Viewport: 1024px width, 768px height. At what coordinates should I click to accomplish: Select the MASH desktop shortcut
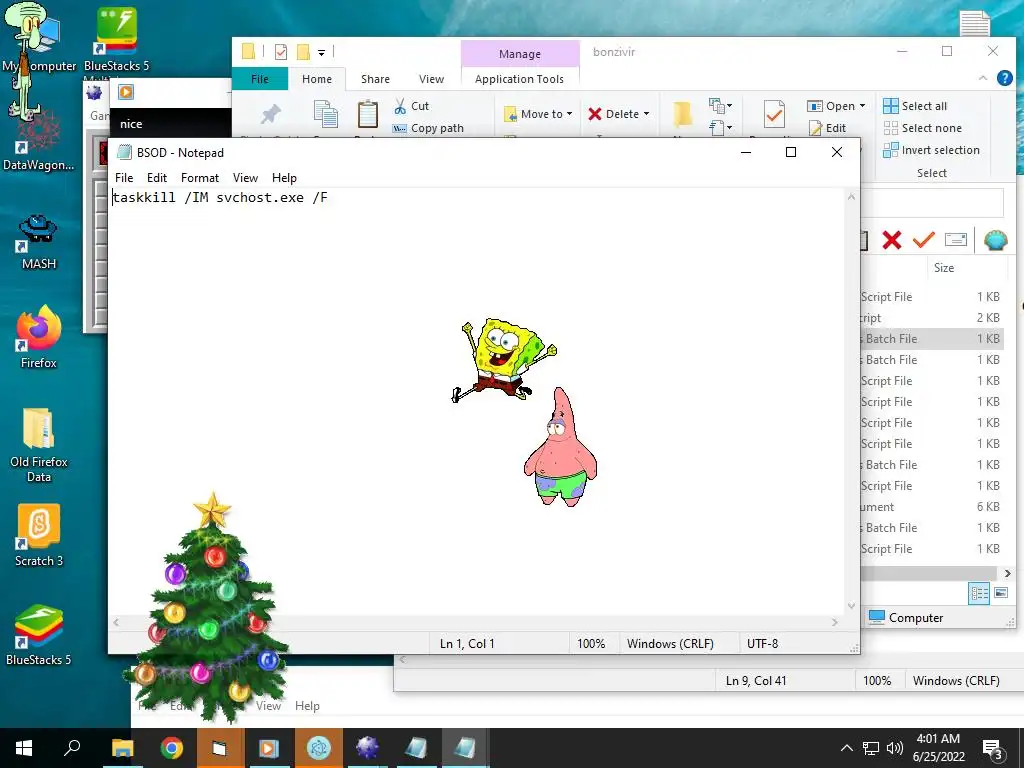point(39,242)
